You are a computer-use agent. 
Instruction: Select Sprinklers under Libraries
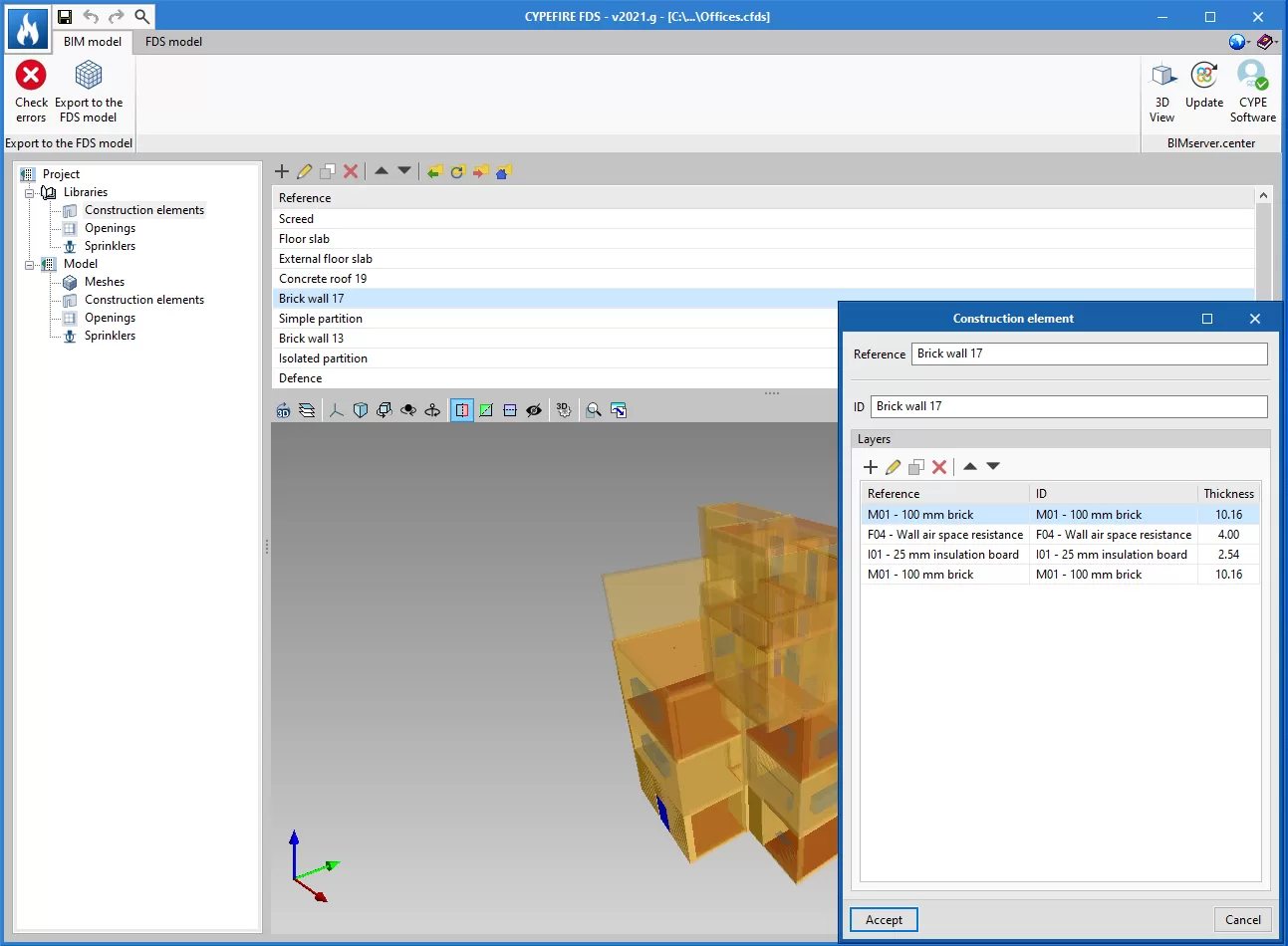110,246
